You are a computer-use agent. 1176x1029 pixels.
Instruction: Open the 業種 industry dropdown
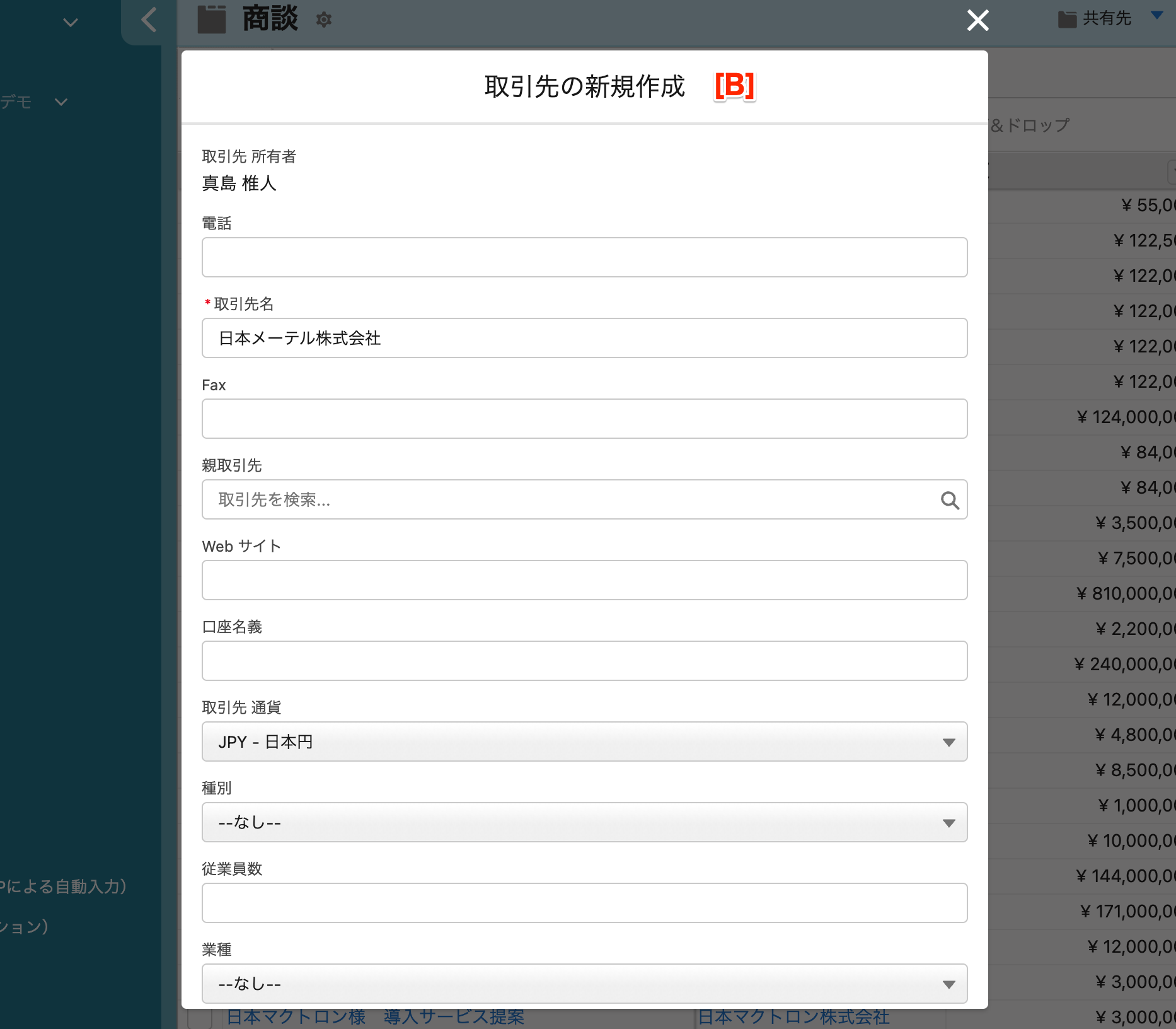pyautogui.click(x=584, y=984)
